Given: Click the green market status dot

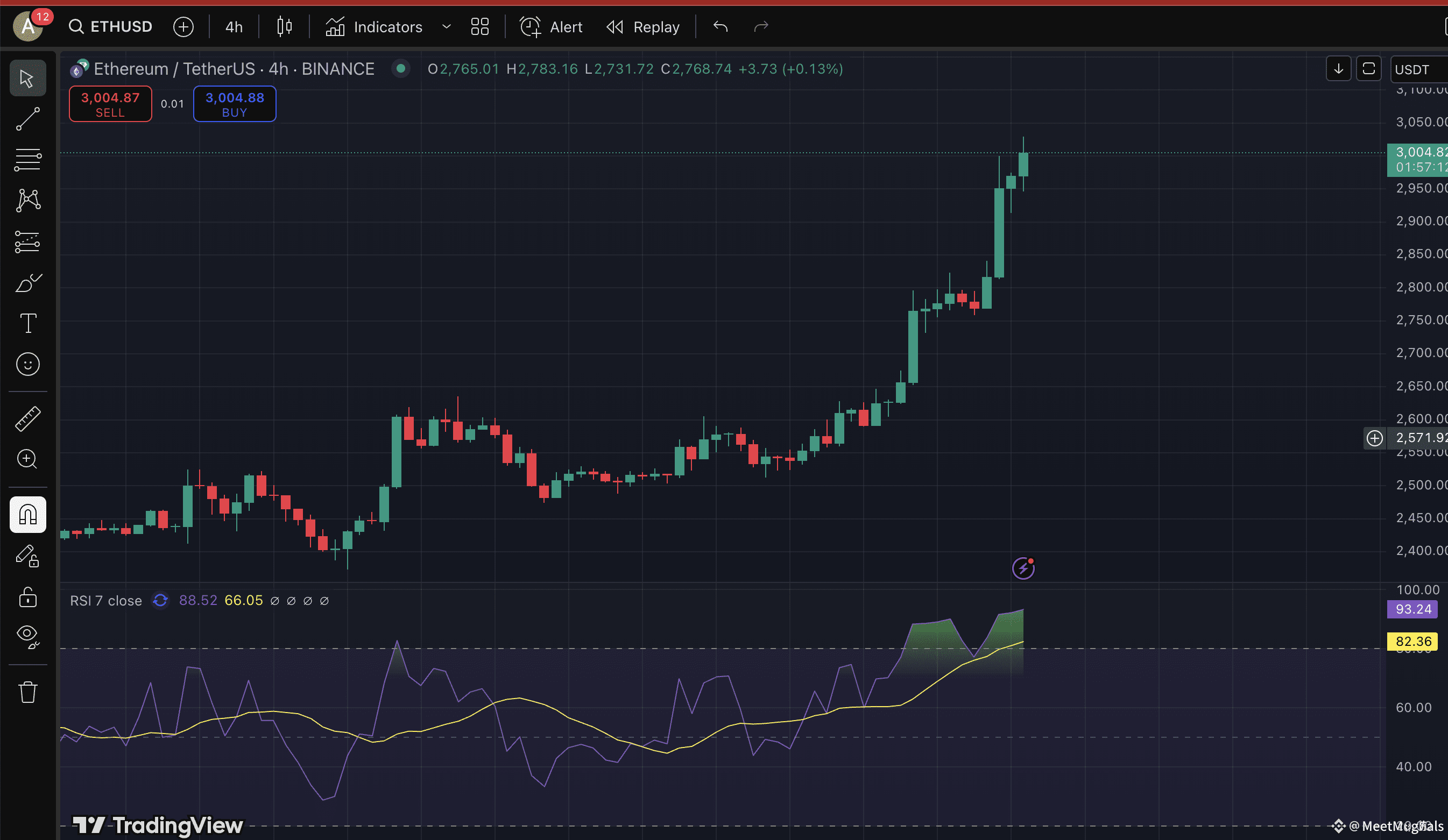Looking at the screenshot, I should [x=400, y=69].
